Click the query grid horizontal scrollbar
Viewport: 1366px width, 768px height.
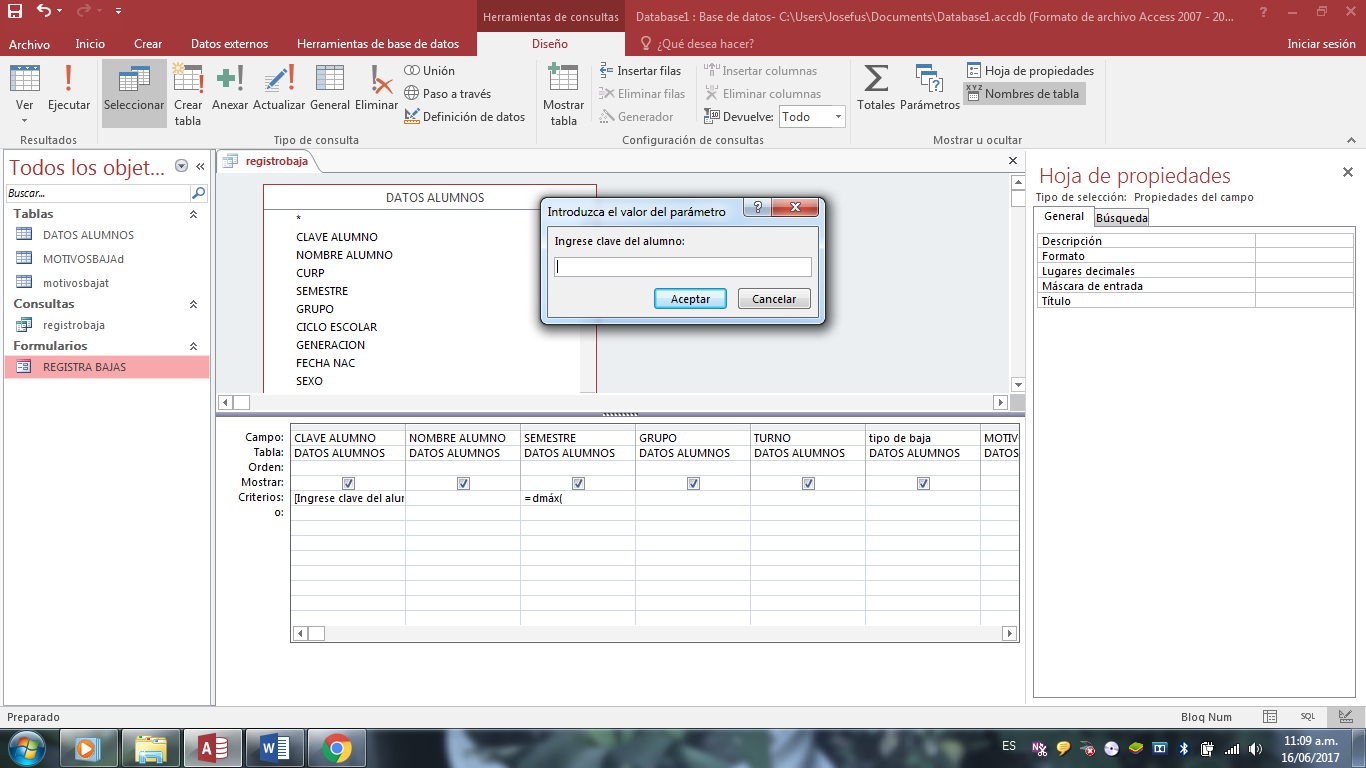660,633
